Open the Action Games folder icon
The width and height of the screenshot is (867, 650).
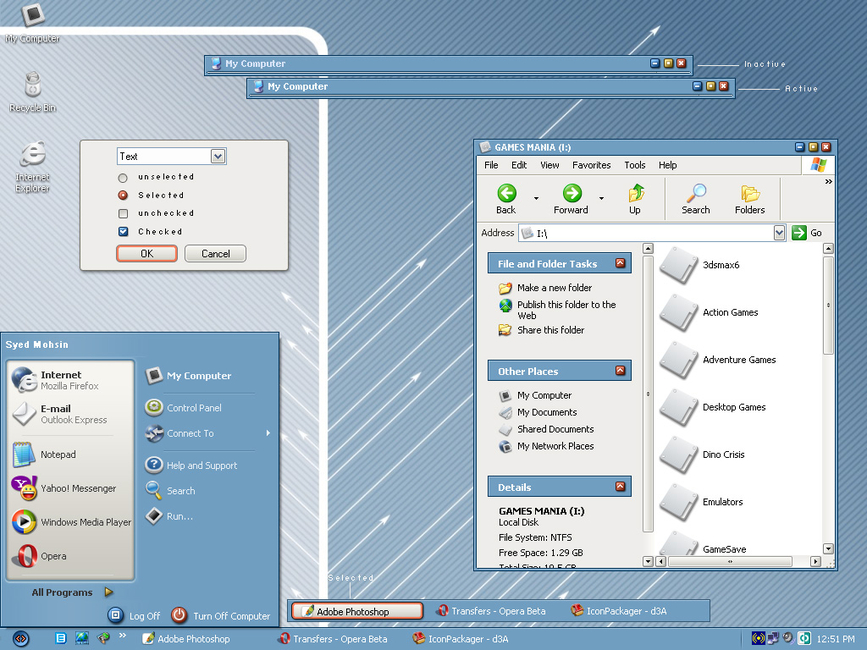tap(679, 312)
